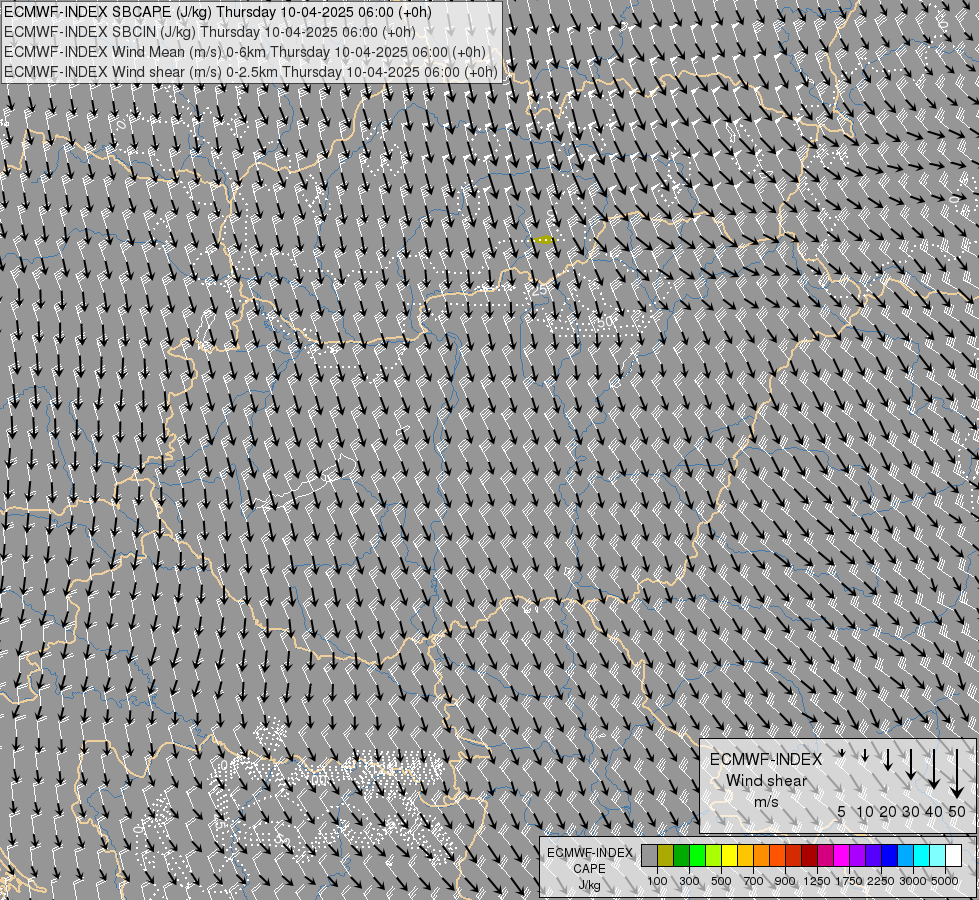Click the 5000 label under CAPE colorbar
The height and width of the screenshot is (900, 979).
[x=945, y=881]
